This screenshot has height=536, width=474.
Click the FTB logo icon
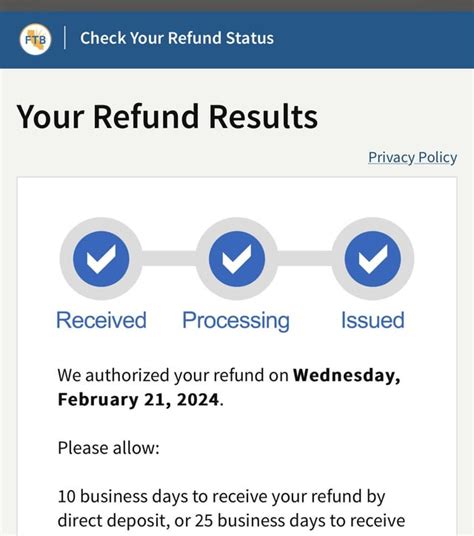(x=35, y=39)
